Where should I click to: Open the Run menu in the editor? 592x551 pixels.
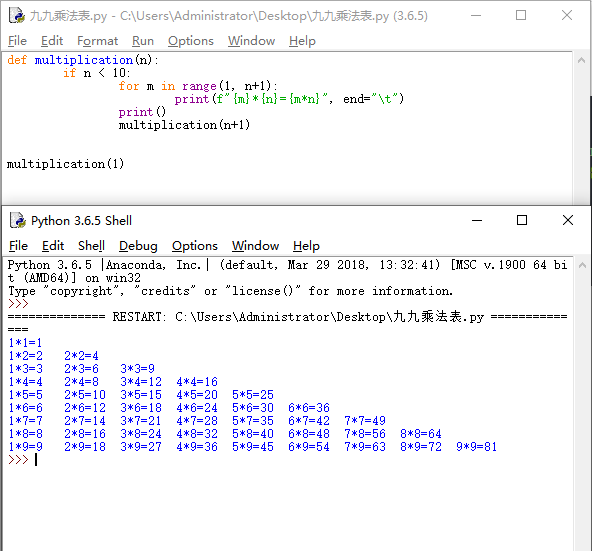pyautogui.click(x=143, y=41)
